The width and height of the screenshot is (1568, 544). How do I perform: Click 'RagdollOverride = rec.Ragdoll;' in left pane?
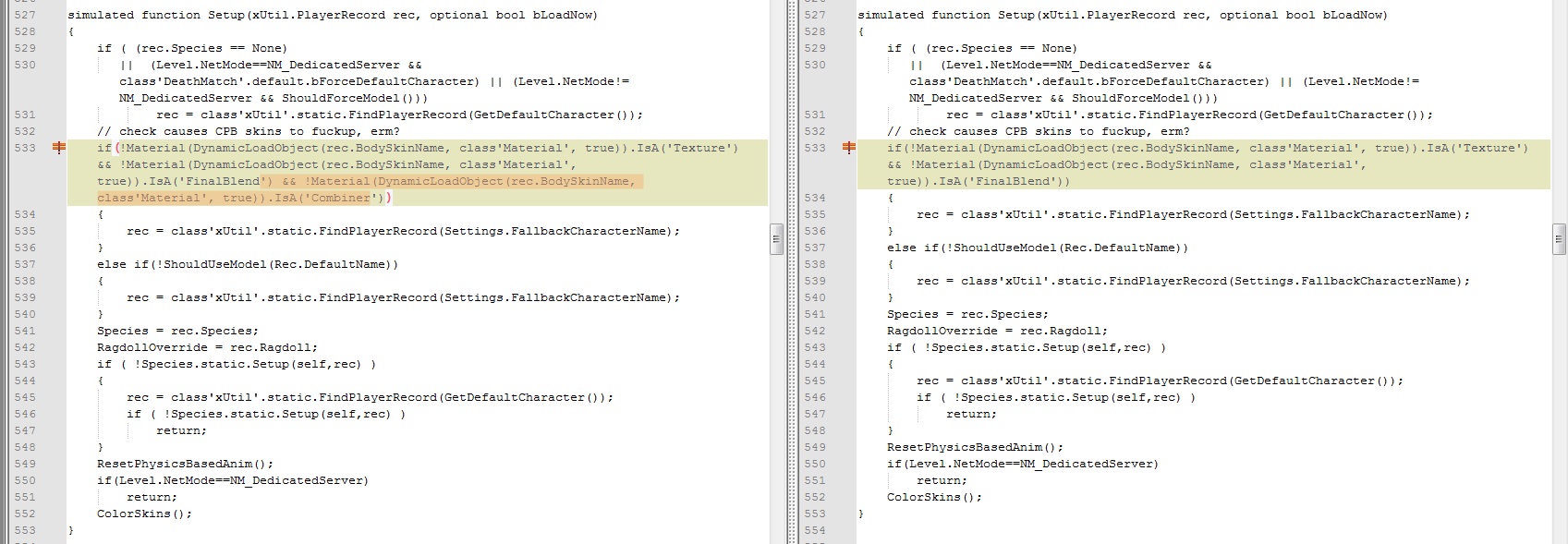(x=208, y=347)
